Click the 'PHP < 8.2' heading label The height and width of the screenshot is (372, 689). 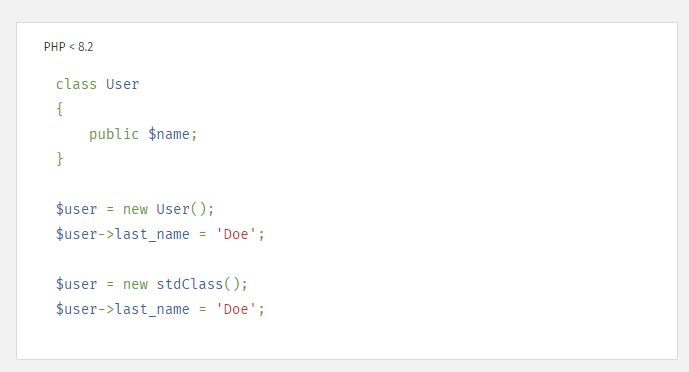(69, 47)
